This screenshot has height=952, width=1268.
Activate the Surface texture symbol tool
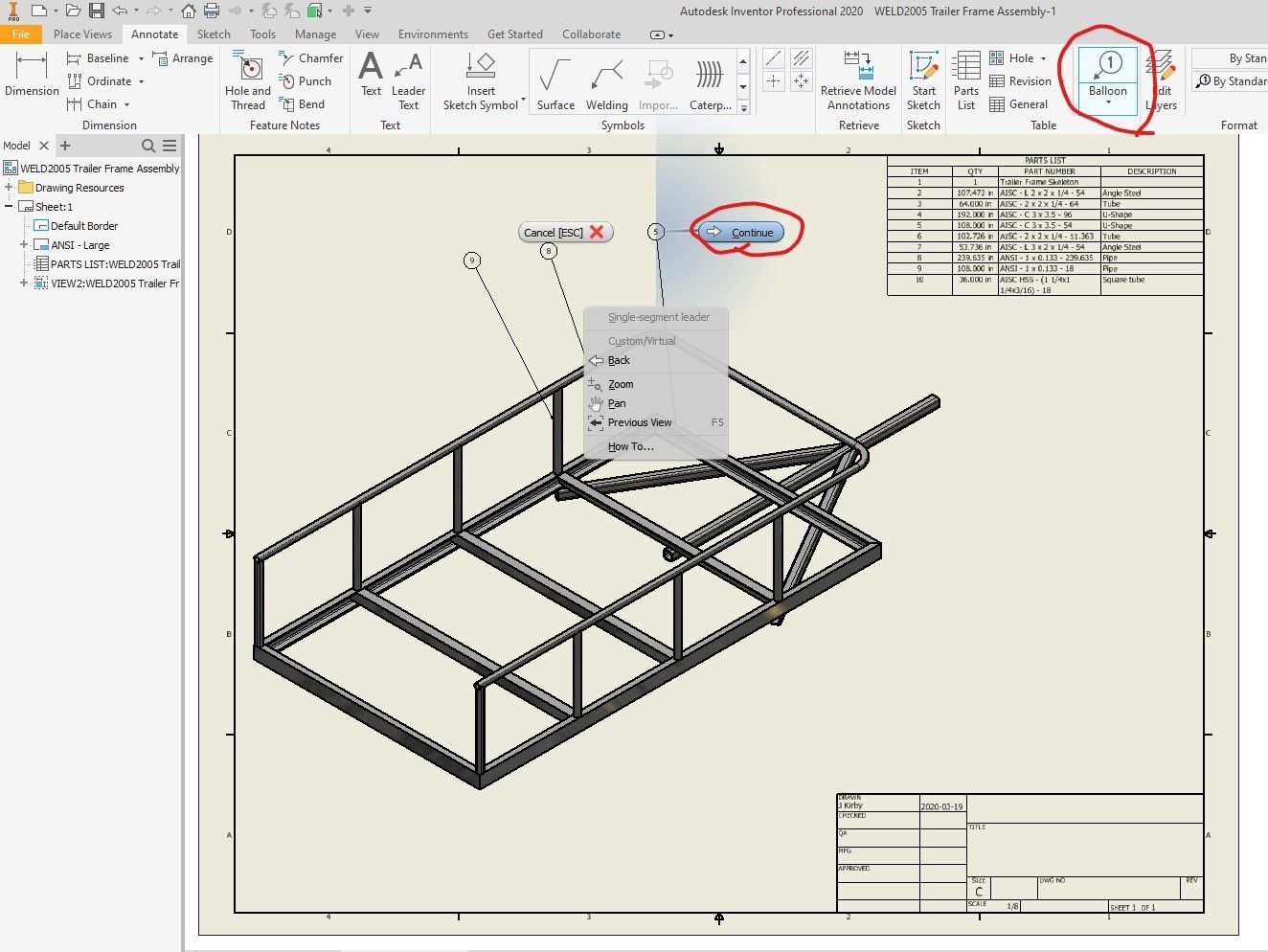[555, 81]
